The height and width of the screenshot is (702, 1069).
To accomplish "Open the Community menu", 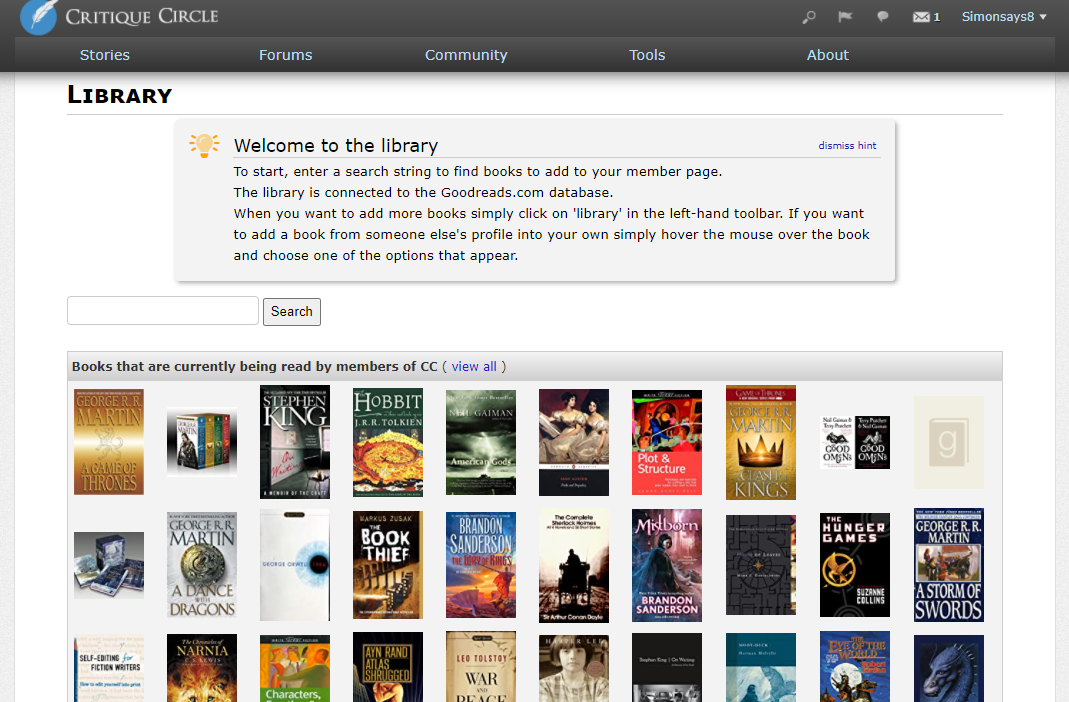I will pyautogui.click(x=466, y=55).
